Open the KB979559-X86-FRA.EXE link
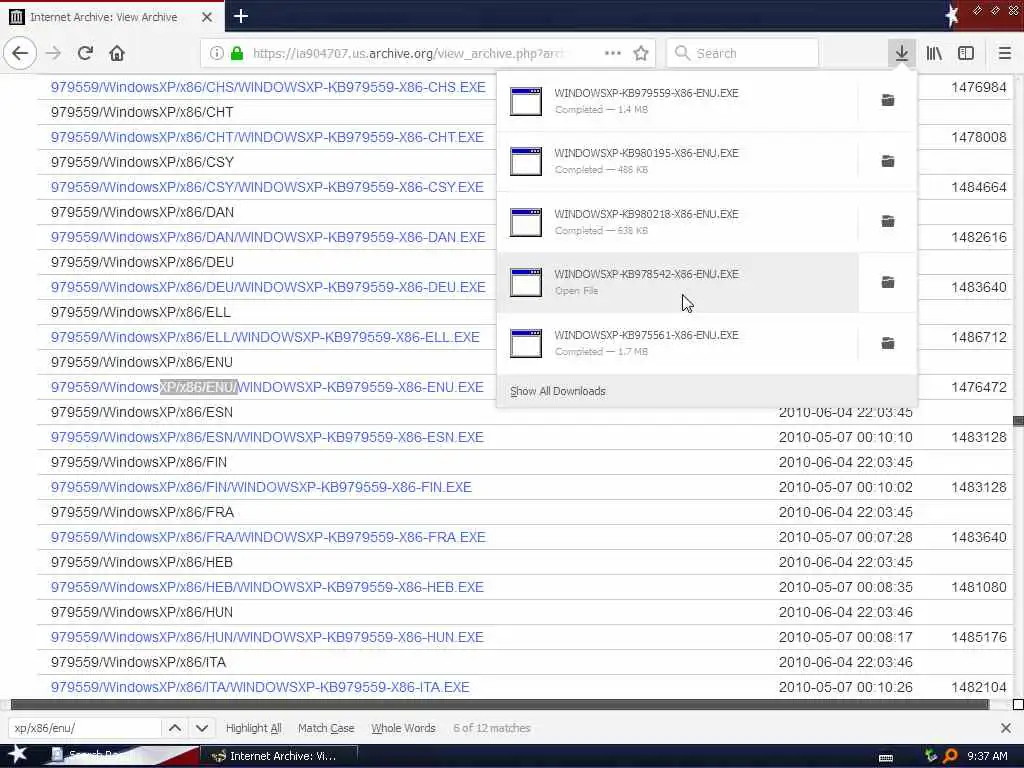 [x=268, y=537]
